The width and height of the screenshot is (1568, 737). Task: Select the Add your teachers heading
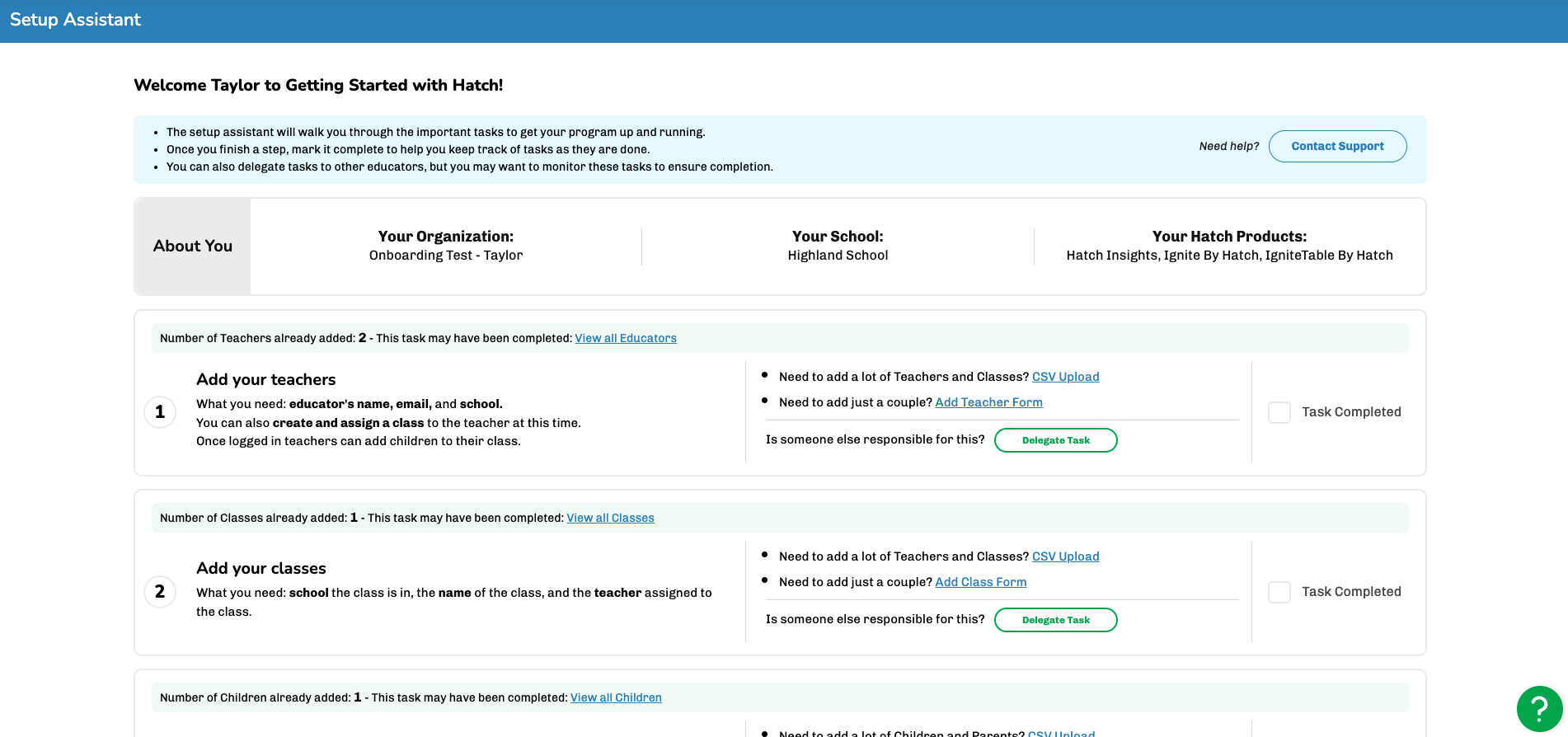265,379
